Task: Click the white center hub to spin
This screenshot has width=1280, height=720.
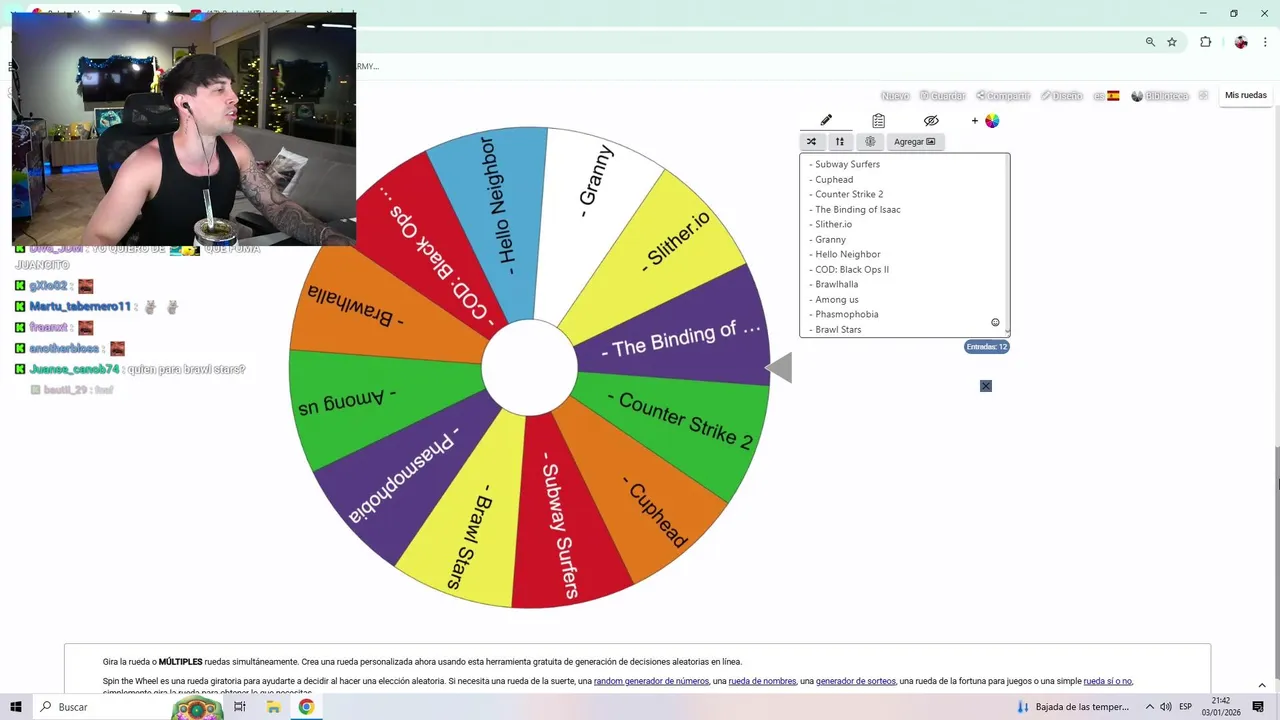Action: 529,368
